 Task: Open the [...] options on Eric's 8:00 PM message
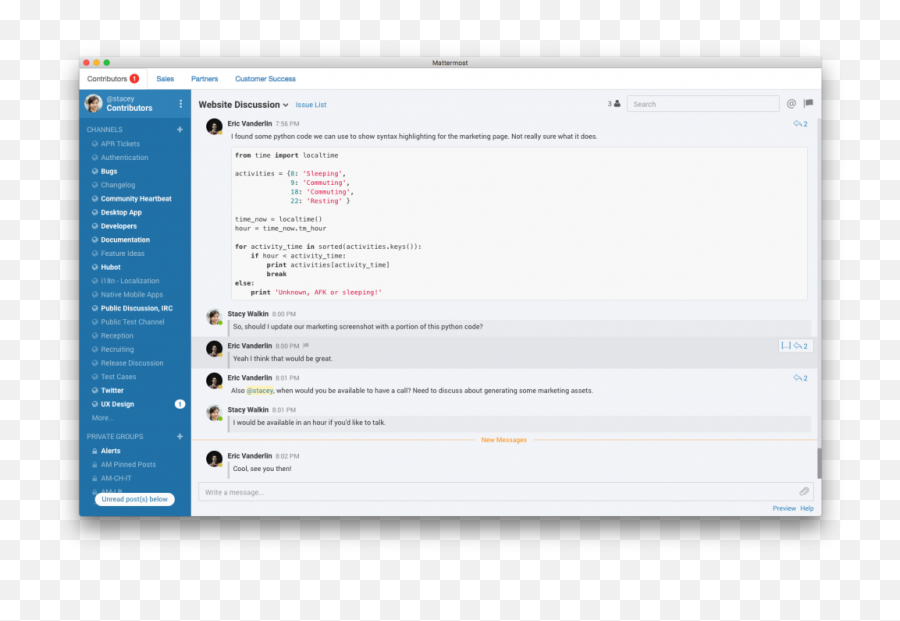[x=786, y=346]
